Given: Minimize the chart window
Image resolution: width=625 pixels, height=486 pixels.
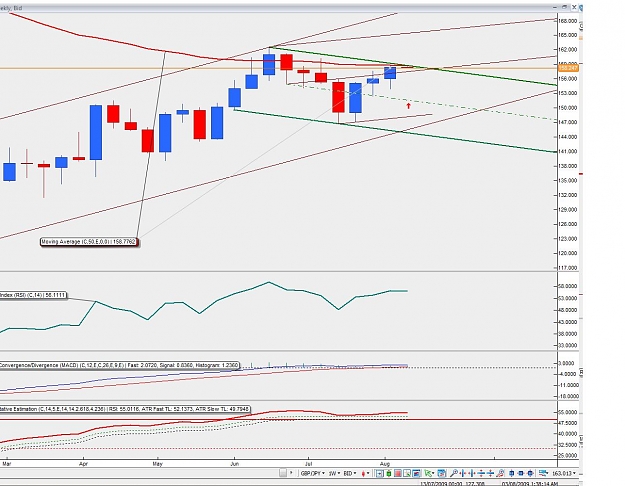Looking at the screenshot, I should 555,7.
